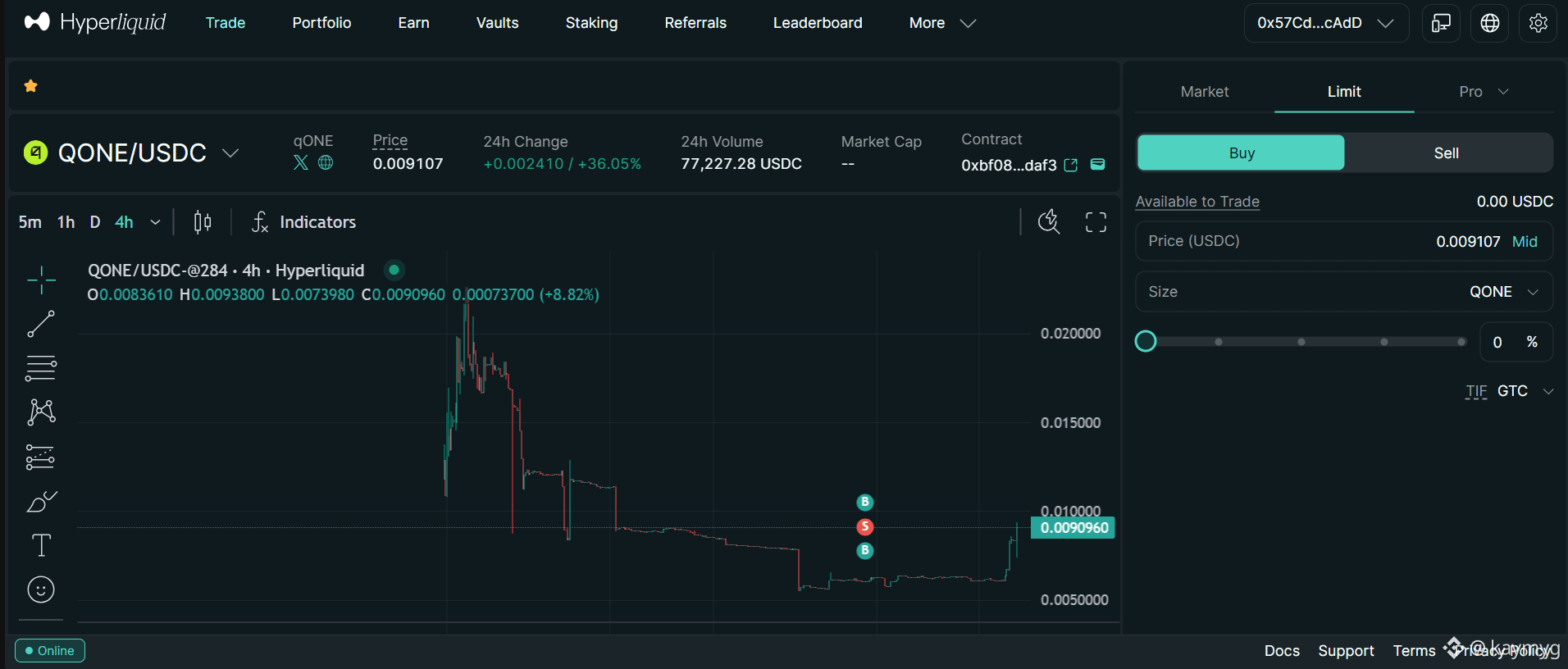Click the Hyperliquid logo
This screenshot has height=669, width=1568.
(95, 22)
